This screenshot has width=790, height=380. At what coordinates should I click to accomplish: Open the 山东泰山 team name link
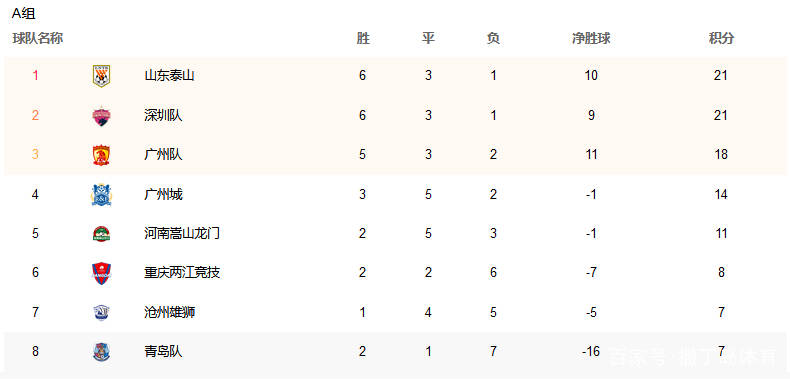pos(169,76)
